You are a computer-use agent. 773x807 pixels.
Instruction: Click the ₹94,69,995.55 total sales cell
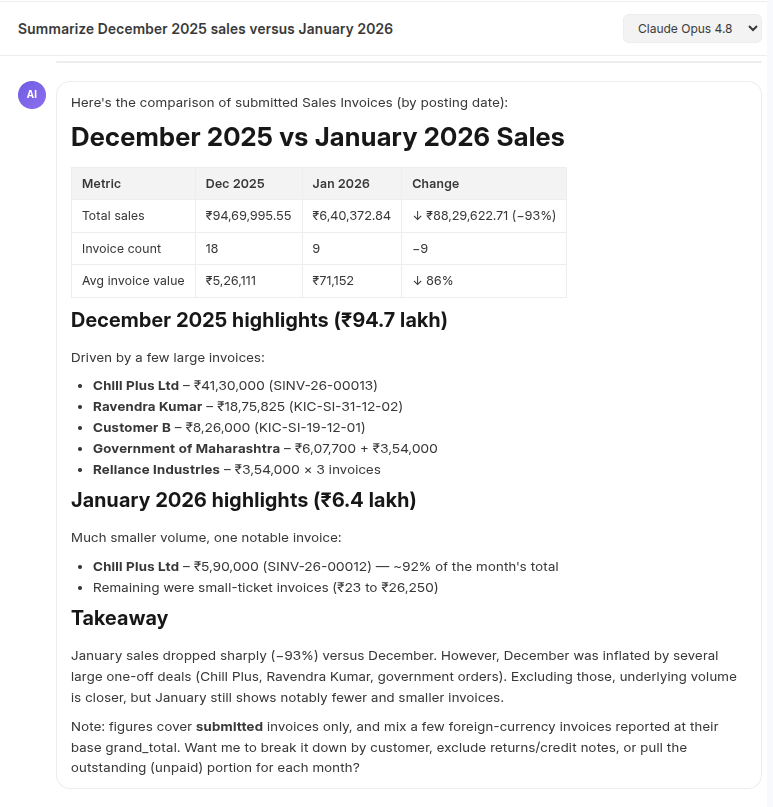point(249,216)
